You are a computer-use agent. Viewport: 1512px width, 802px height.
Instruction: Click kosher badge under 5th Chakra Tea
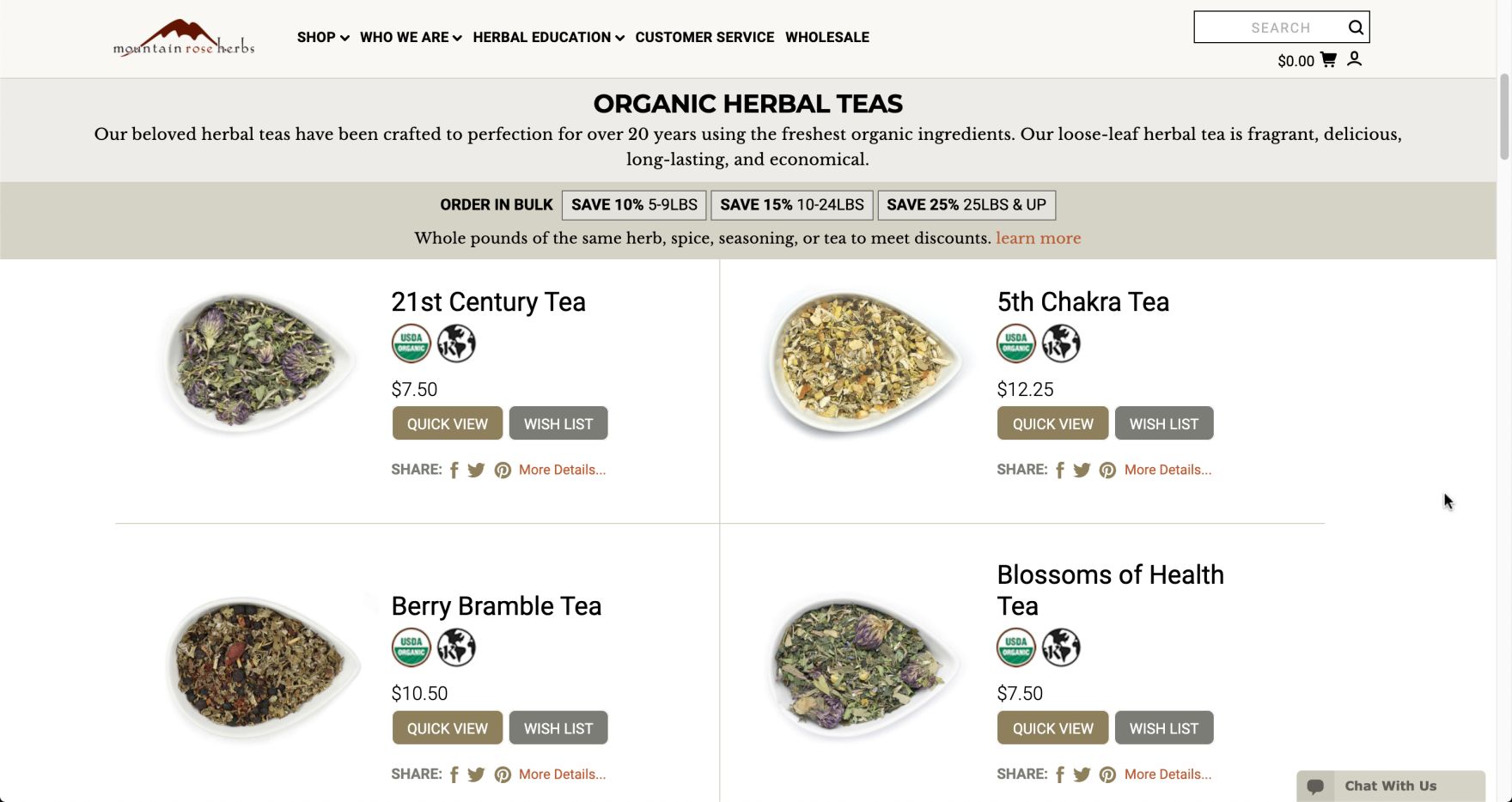coord(1061,343)
